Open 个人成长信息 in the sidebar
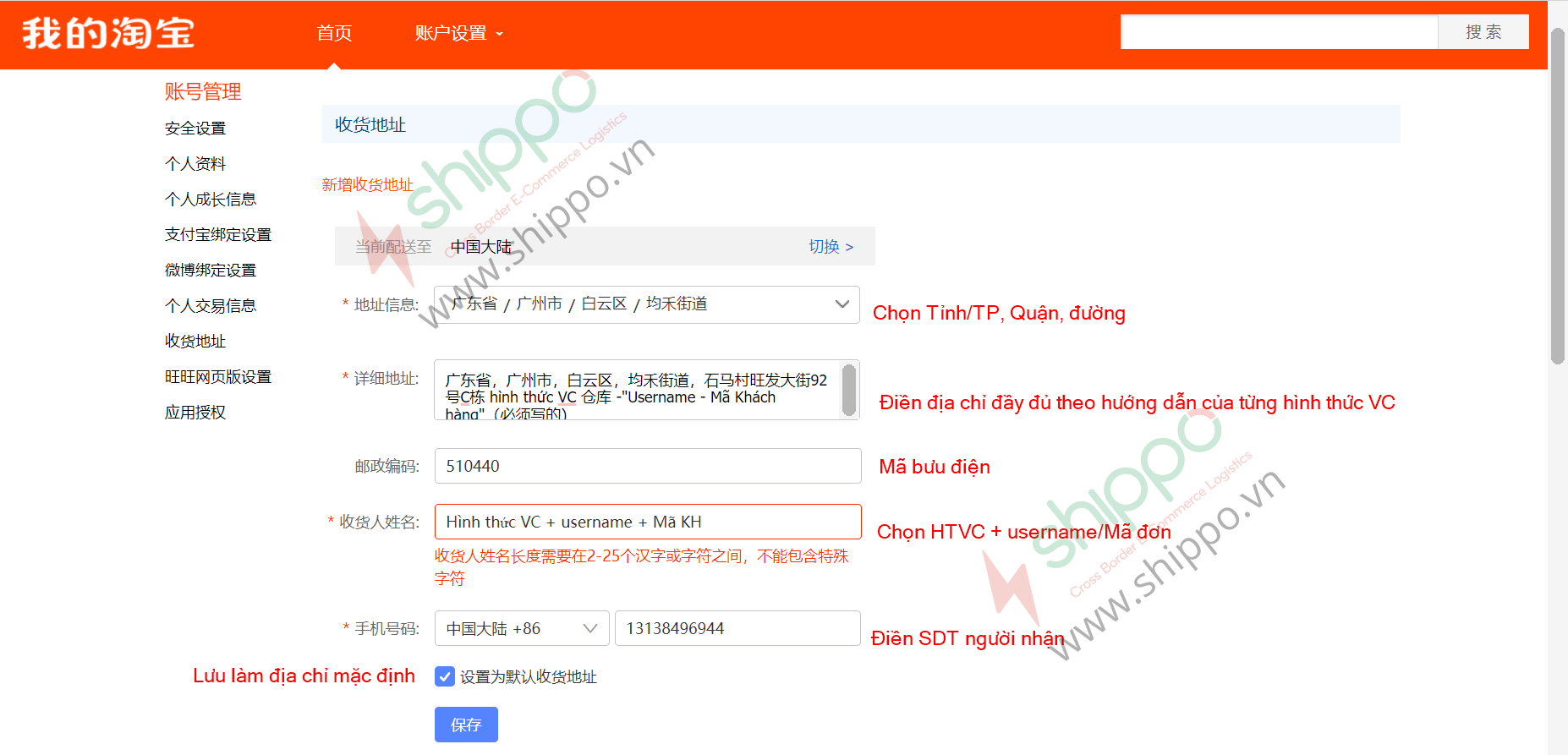 pos(211,200)
